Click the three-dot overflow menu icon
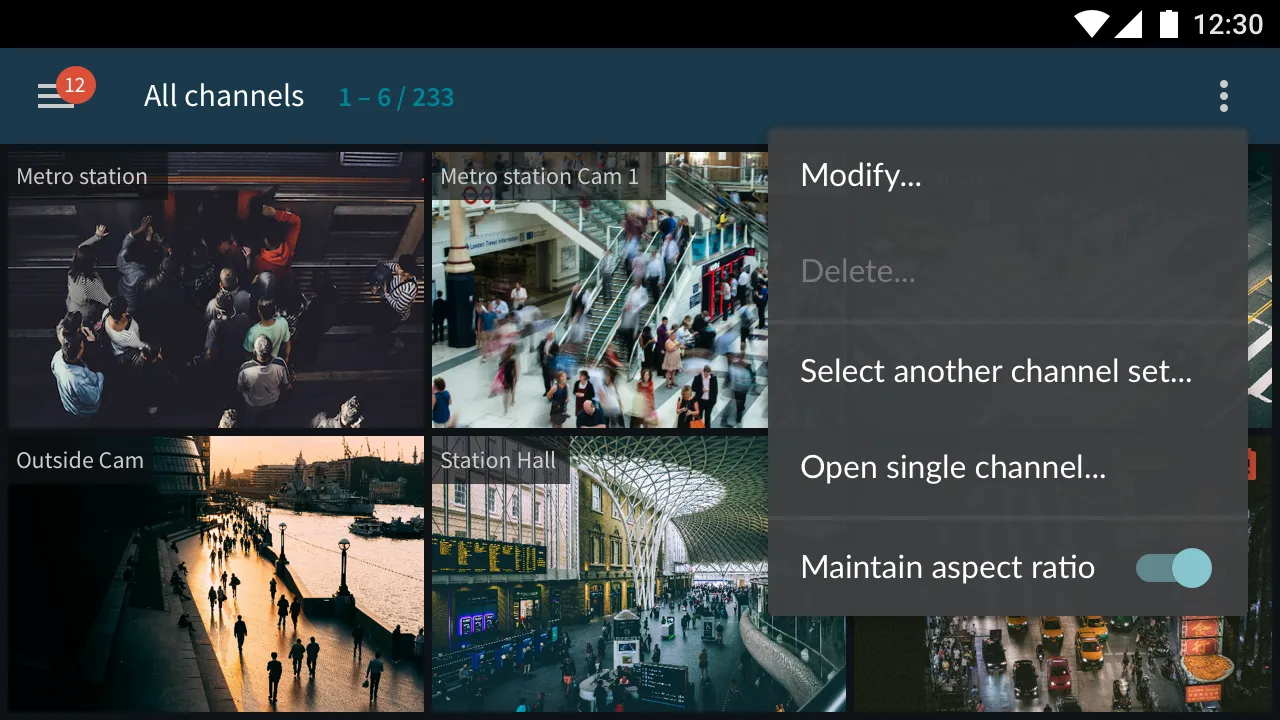Viewport: 1280px width, 720px height. pyautogui.click(x=1223, y=97)
